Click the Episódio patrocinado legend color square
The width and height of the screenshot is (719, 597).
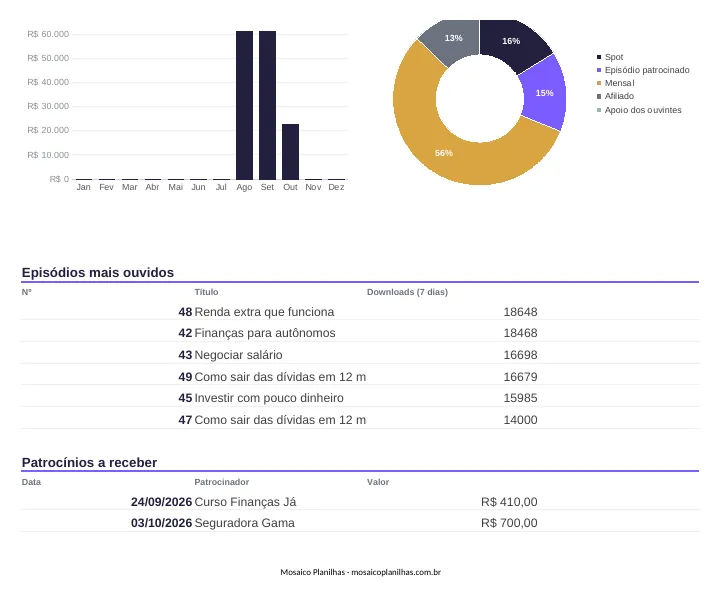[599, 70]
